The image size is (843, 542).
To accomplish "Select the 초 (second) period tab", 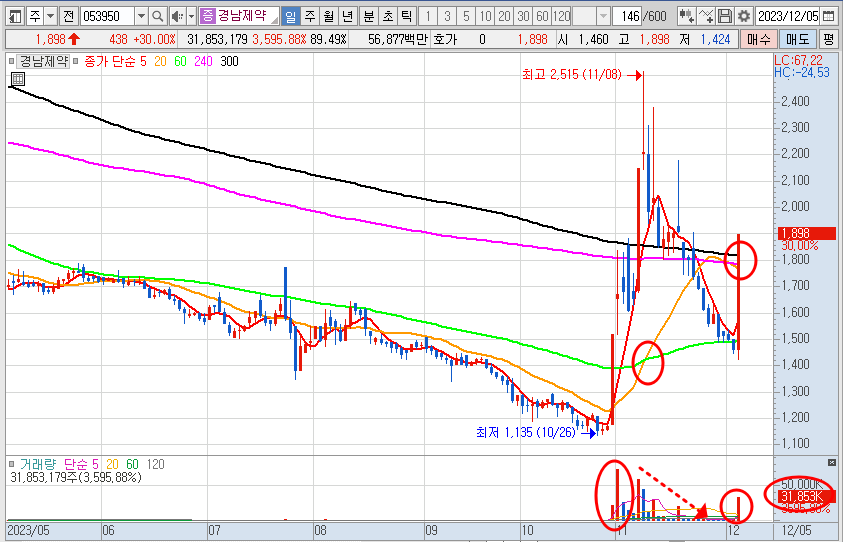I will click(388, 16).
